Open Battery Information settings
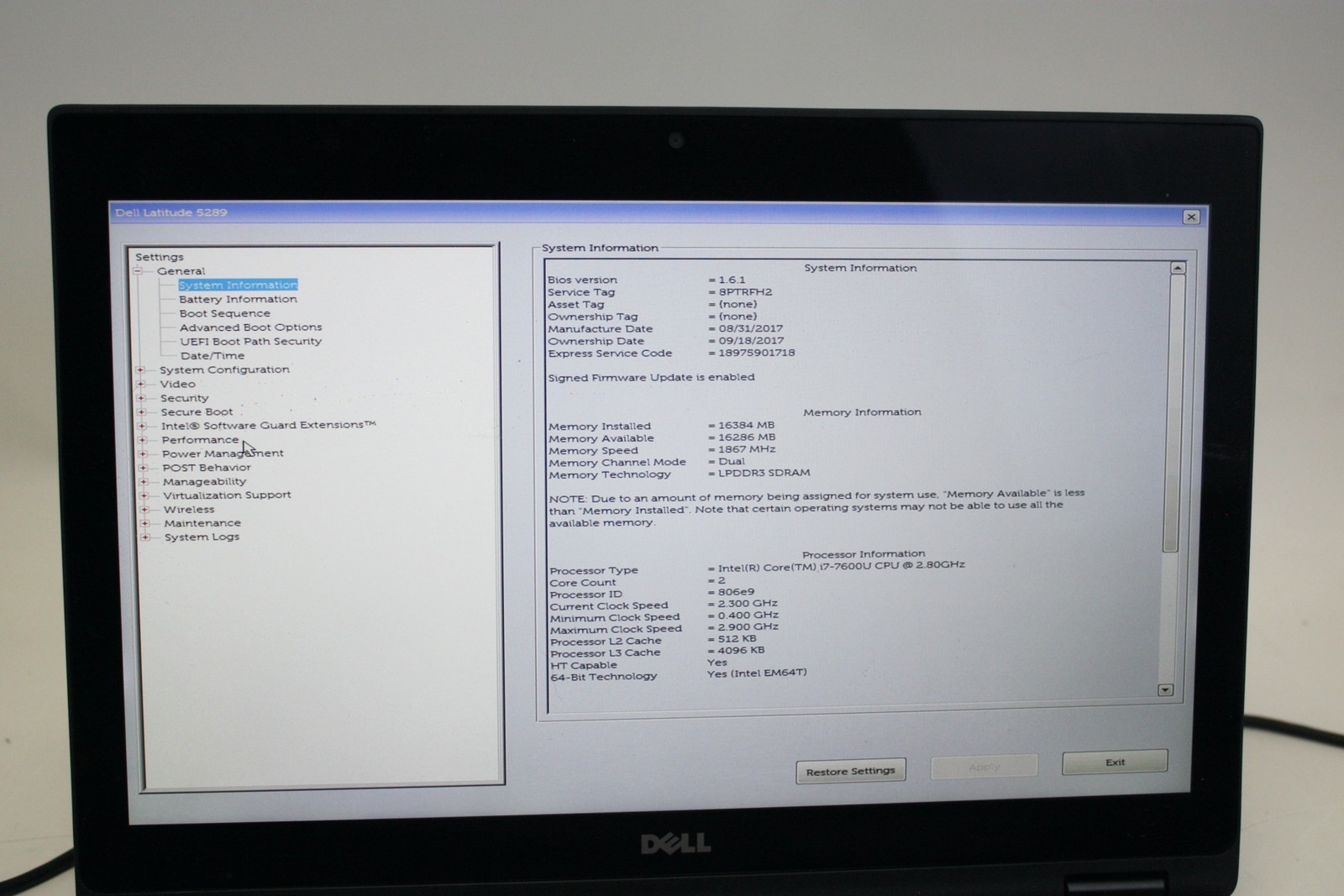 tap(238, 299)
